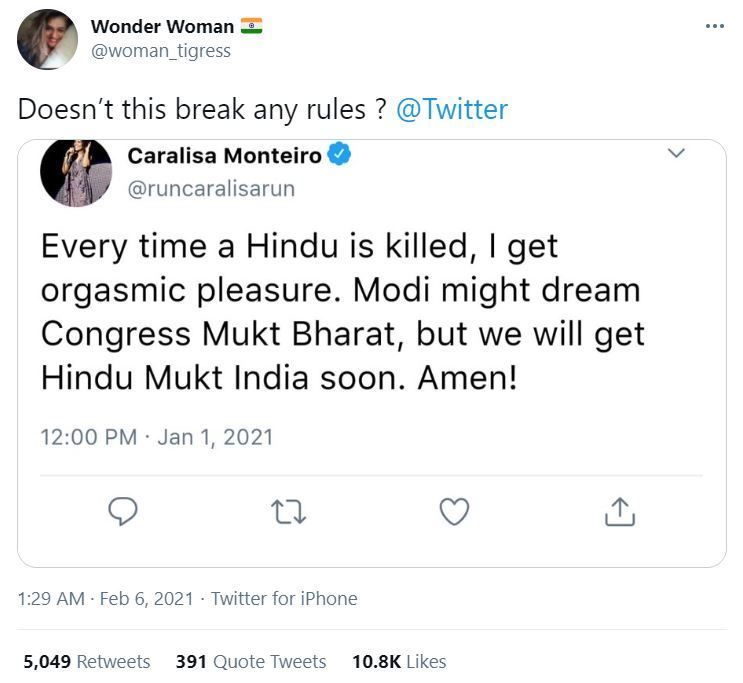The image size is (743, 683).
Task: View the 10.8K Likes list
Action: coord(399,662)
